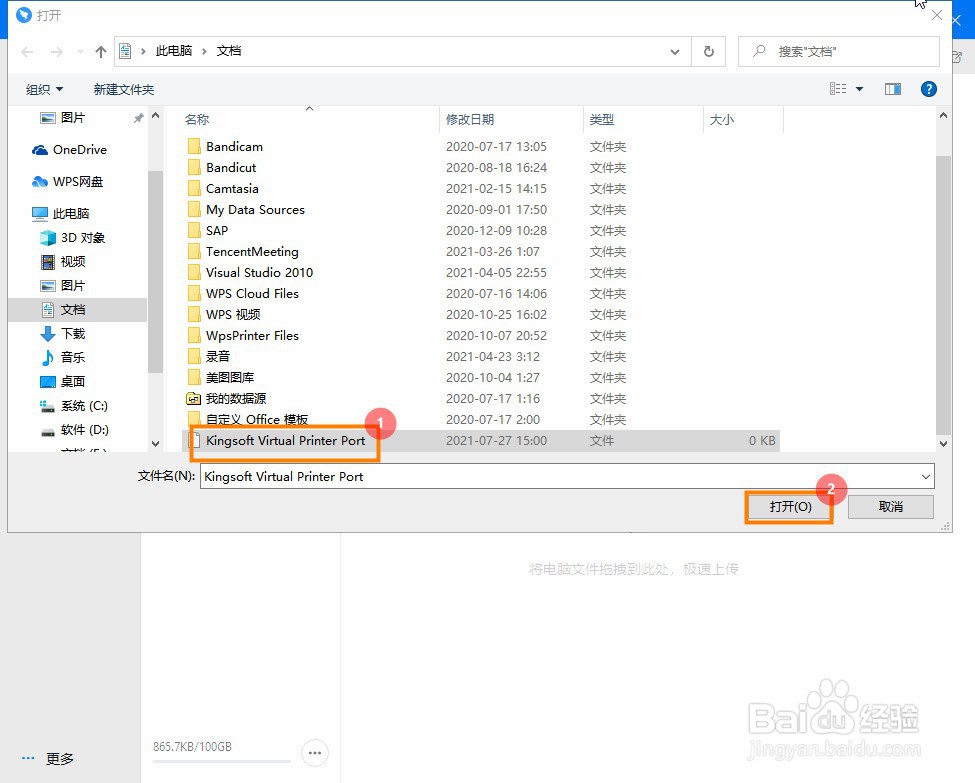Viewport: 975px width, 783px height.
Task: Click the 此电脑 breadcrumb in address bar
Action: tap(173, 51)
